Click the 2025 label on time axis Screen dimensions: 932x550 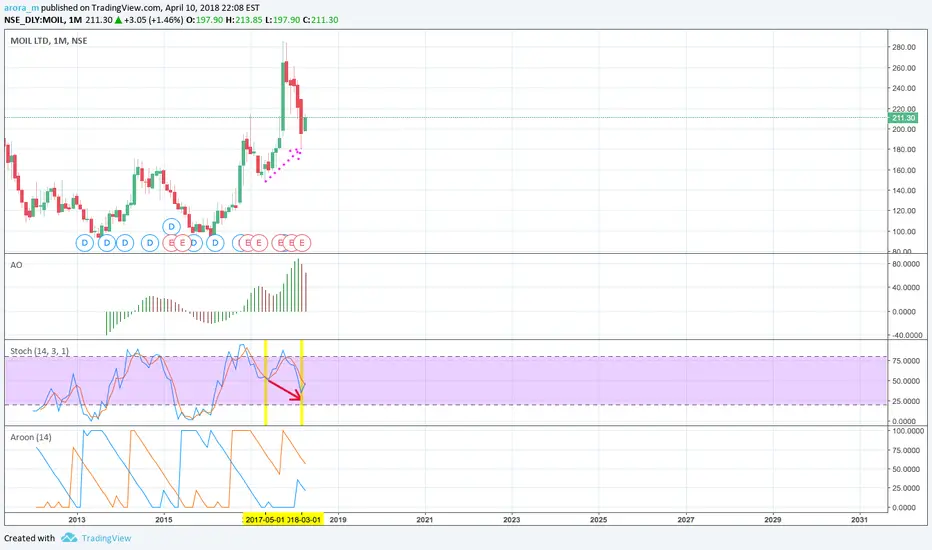(x=599, y=520)
